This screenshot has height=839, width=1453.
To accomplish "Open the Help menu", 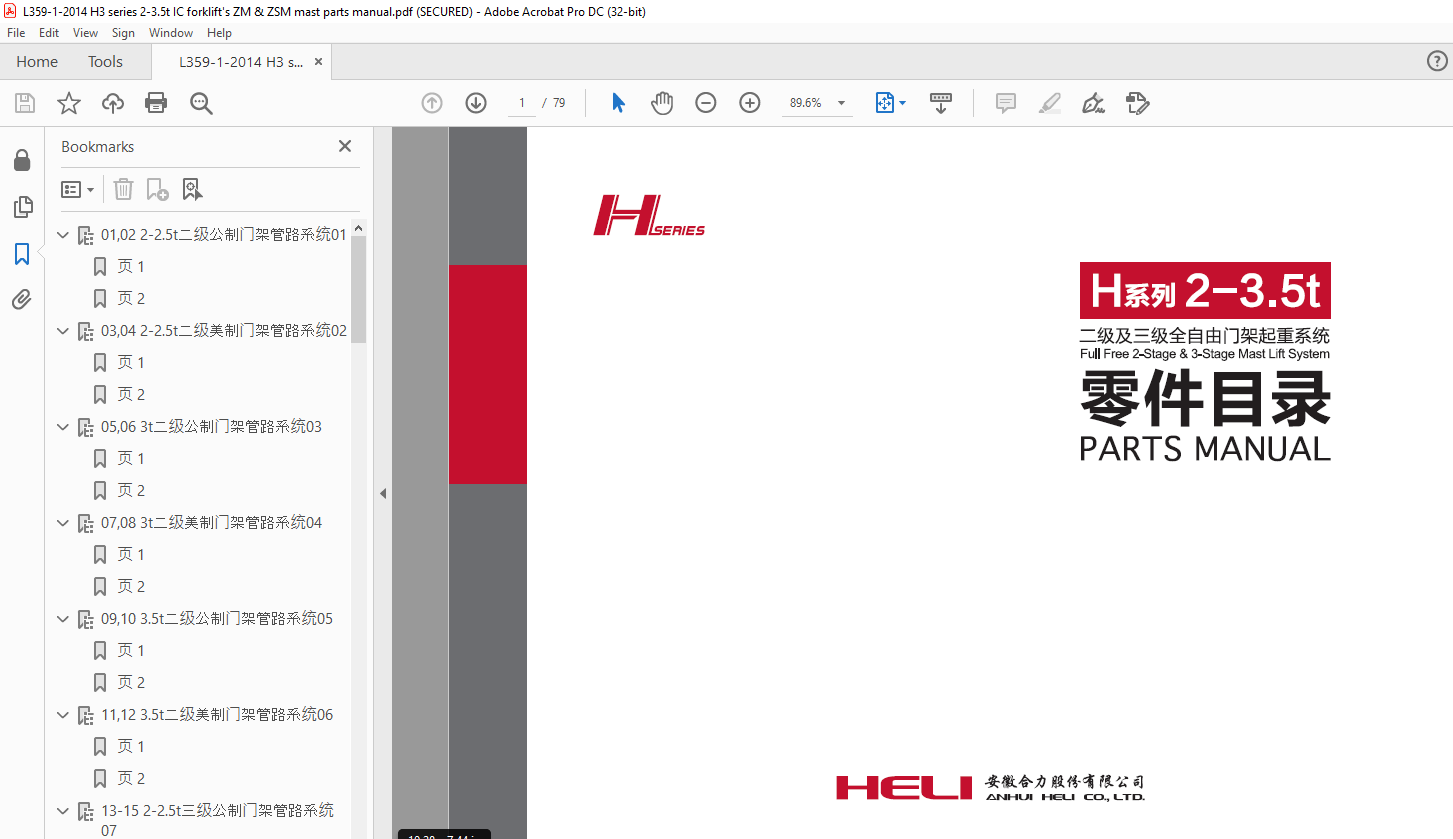I will click(x=219, y=33).
